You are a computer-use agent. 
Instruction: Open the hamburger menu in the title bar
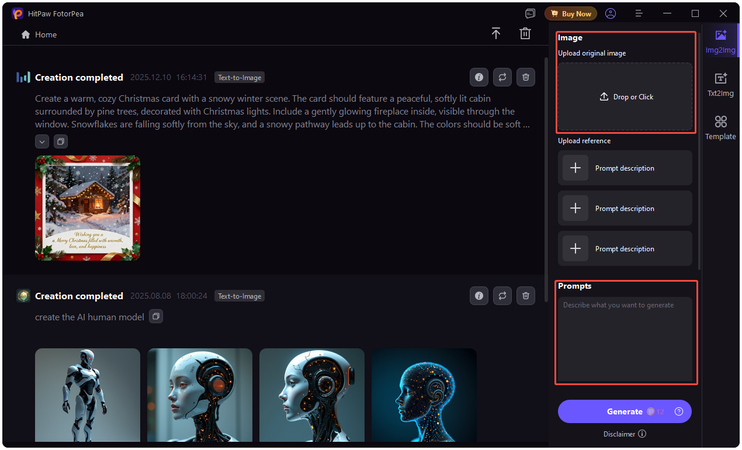(639, 14)
